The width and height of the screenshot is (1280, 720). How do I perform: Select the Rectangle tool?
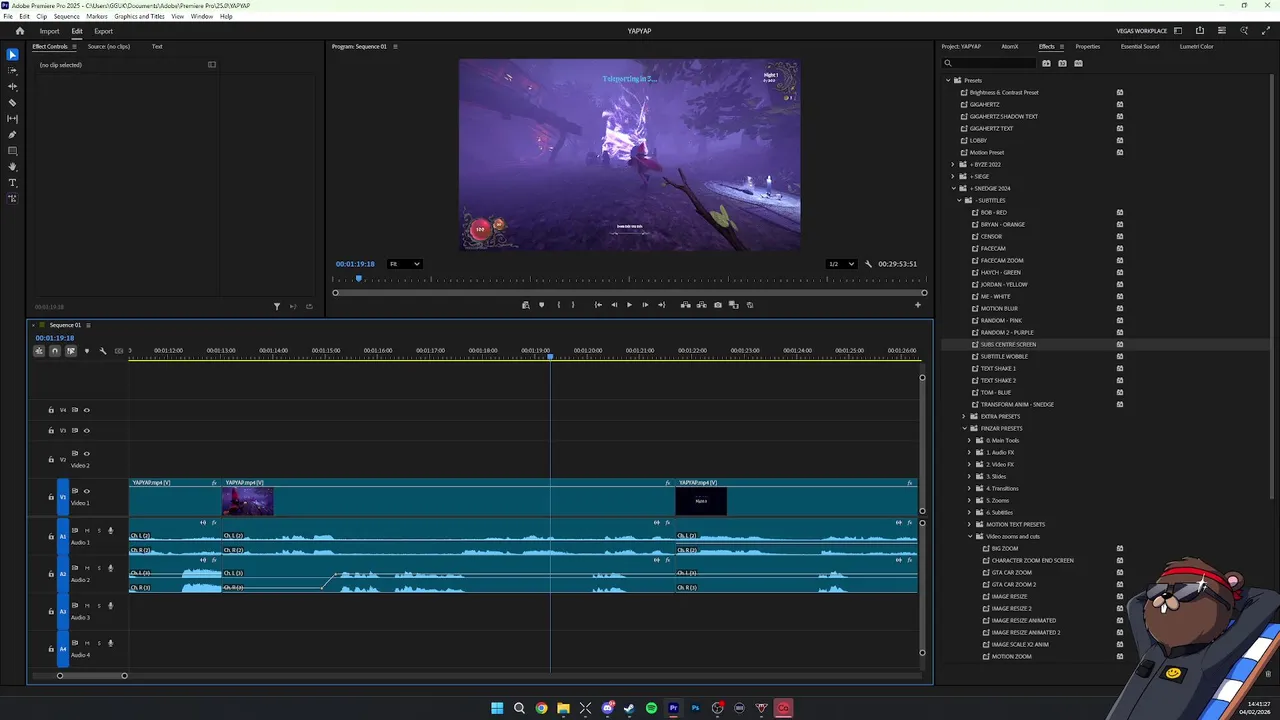tap(12, 150)
